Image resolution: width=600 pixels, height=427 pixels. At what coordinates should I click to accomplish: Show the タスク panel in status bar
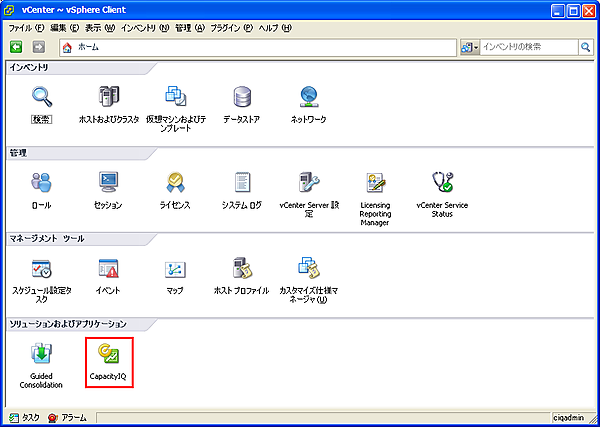[24, 417]
